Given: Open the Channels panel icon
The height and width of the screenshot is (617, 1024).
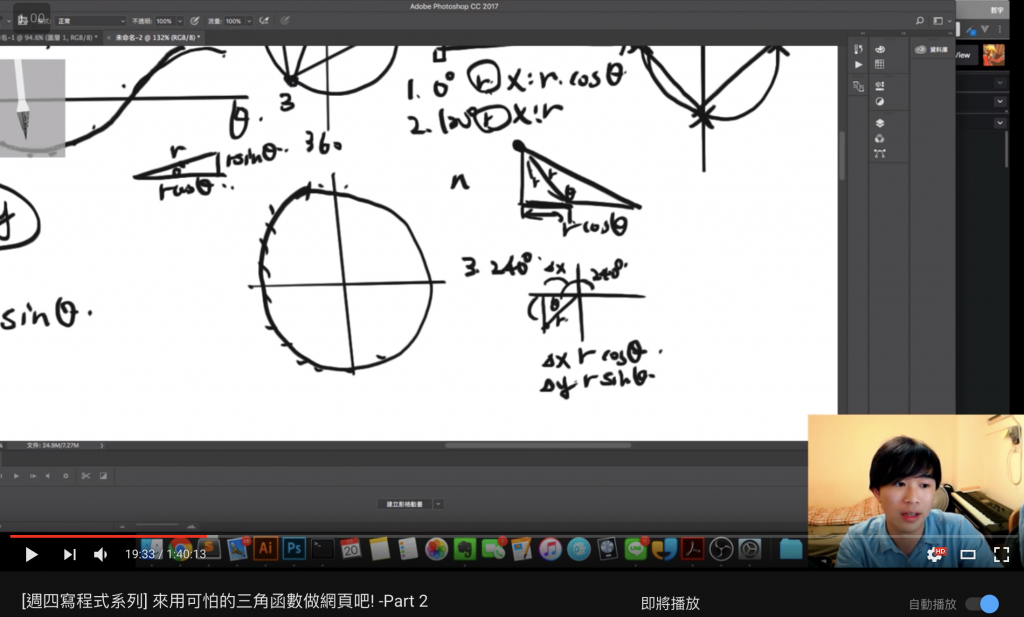Looking at the screenshot, I should (880, 138).
